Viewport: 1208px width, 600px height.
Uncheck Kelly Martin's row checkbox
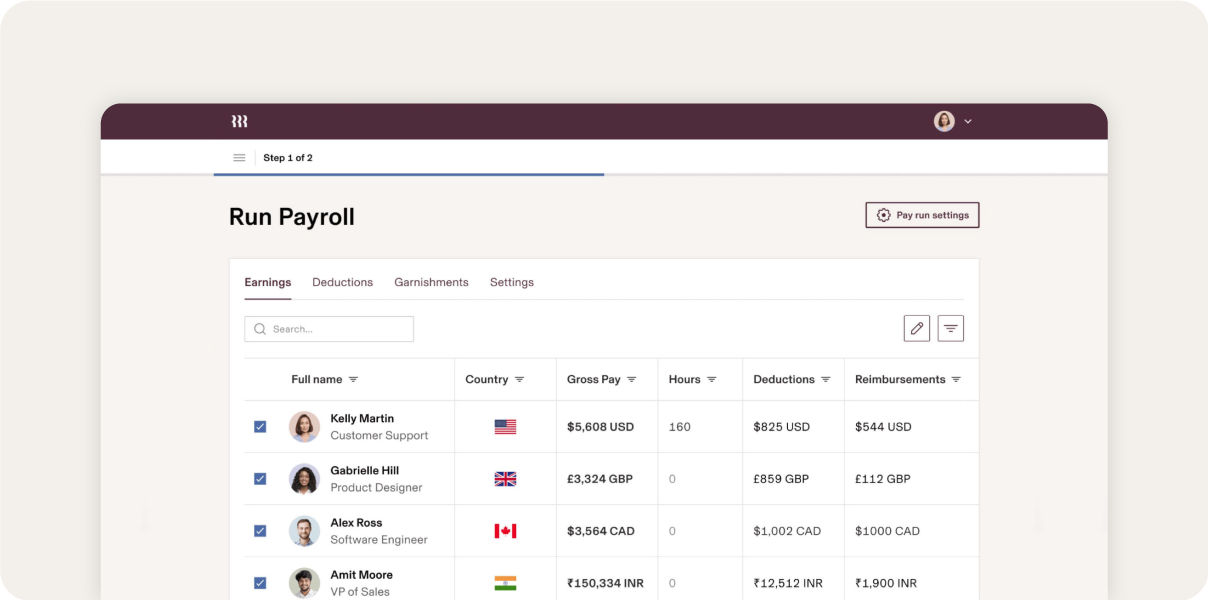[260, 425]
